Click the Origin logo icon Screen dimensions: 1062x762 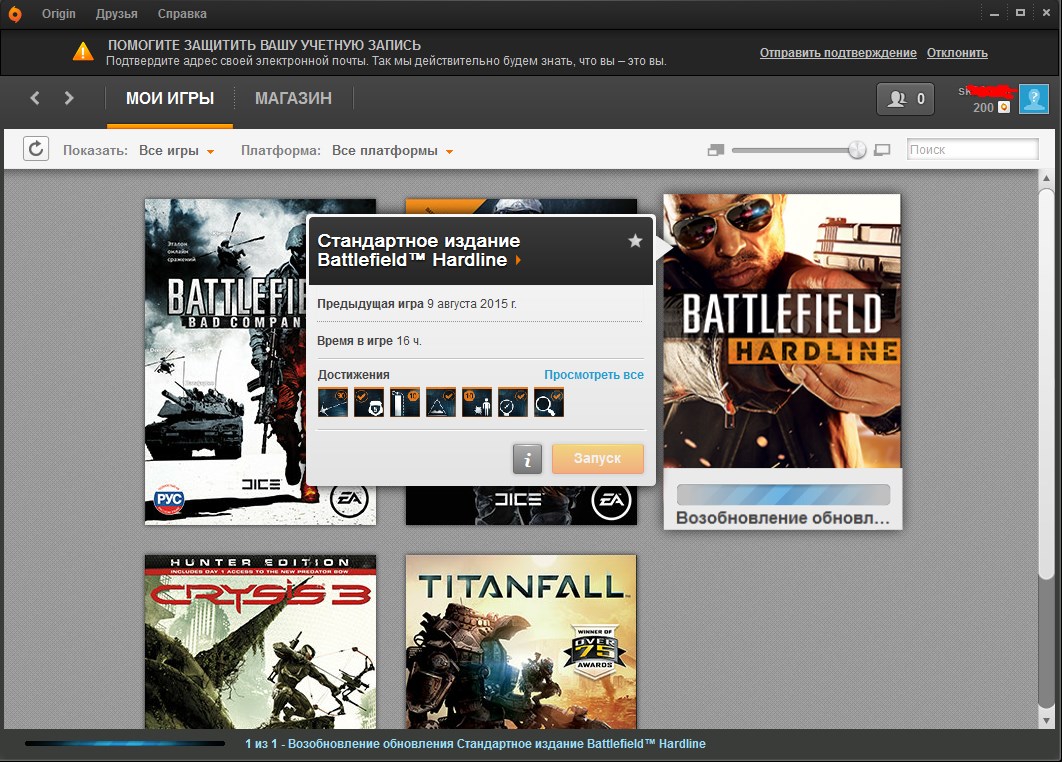pyautogui.click(x=14, y=14)
